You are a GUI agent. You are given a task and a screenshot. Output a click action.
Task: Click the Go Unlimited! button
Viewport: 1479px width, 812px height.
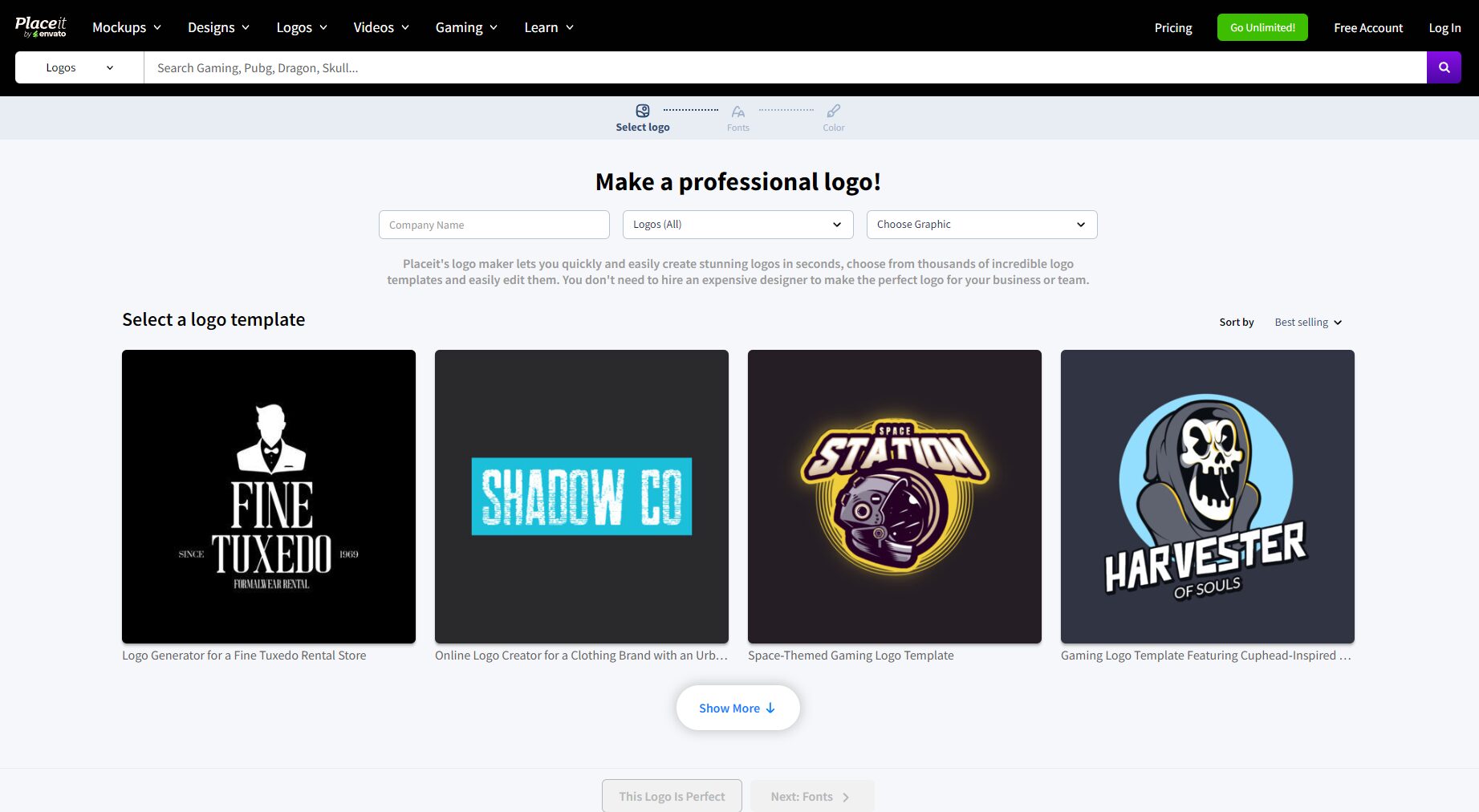coord(1262,26)
